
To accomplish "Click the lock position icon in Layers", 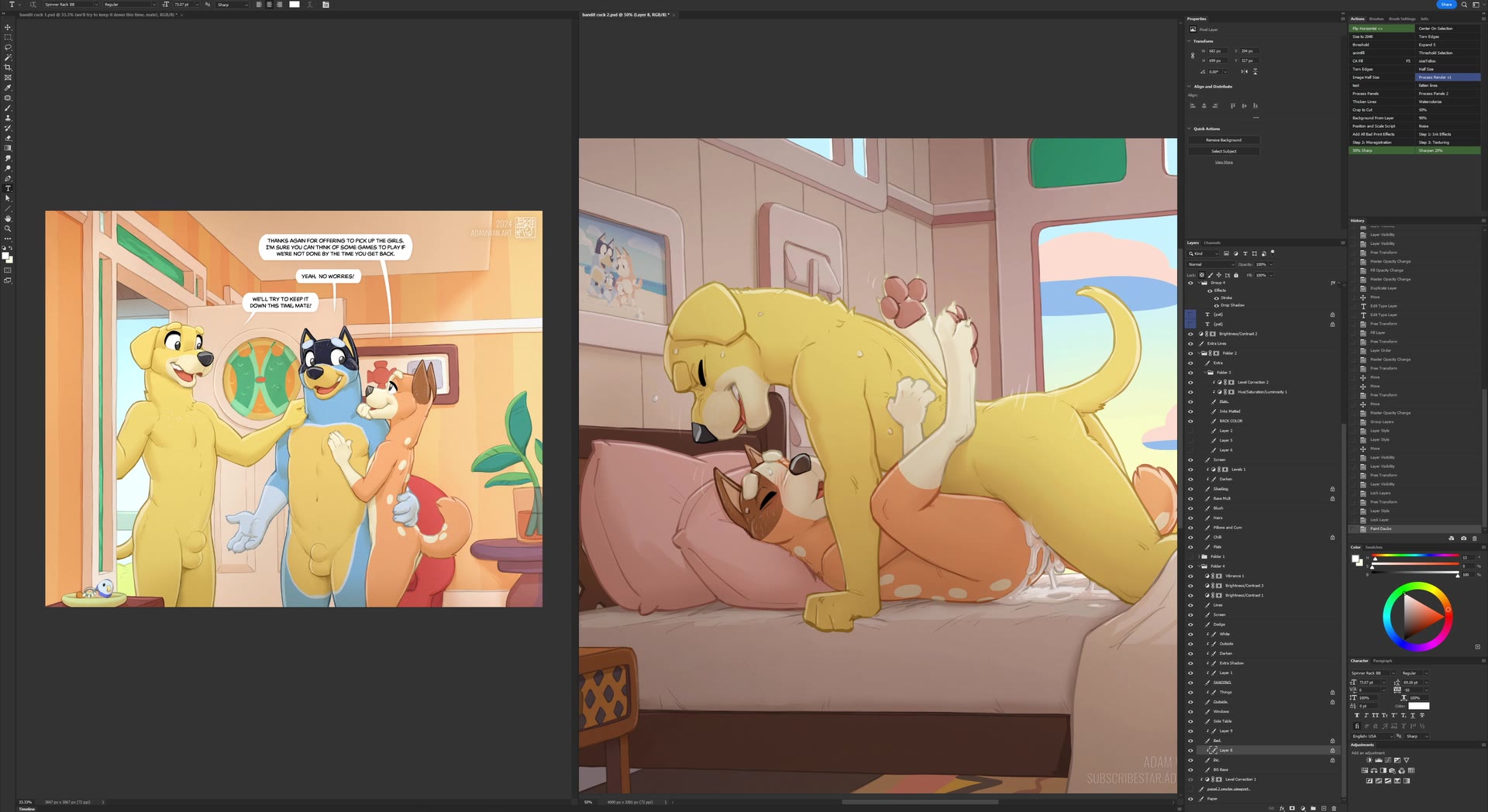I will 1219,275.
